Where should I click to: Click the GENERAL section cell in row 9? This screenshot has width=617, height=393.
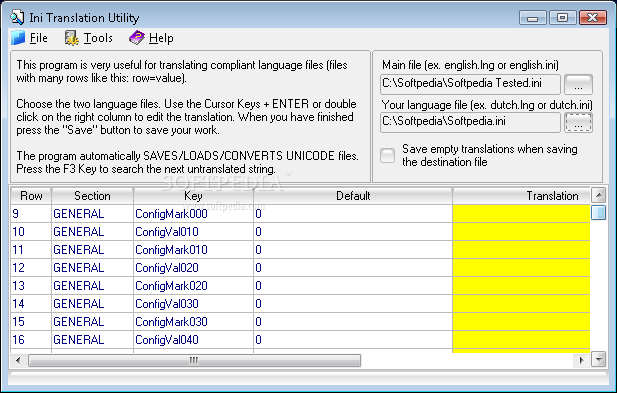[x=92, y=214]
